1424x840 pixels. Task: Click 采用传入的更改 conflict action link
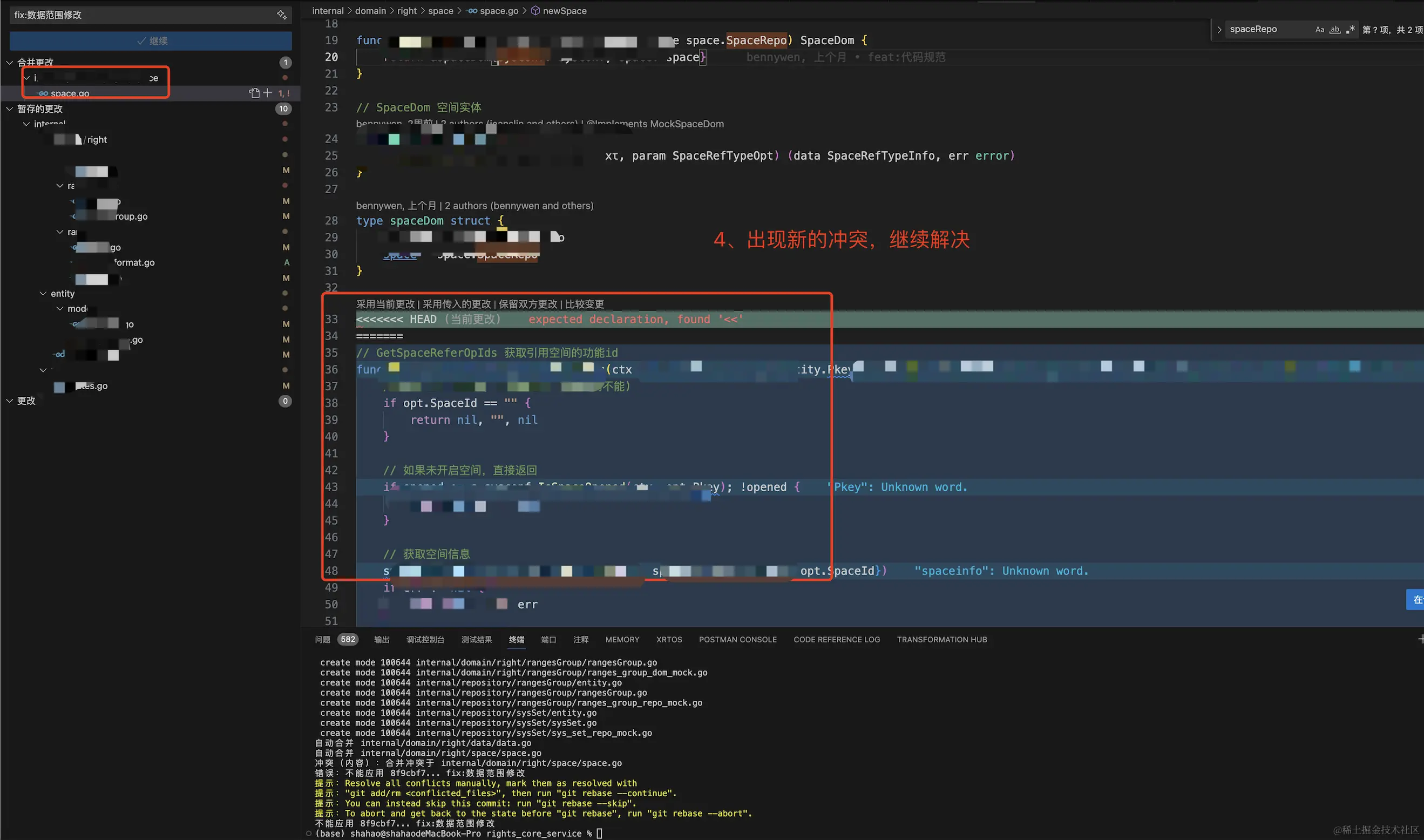point(457,304)
